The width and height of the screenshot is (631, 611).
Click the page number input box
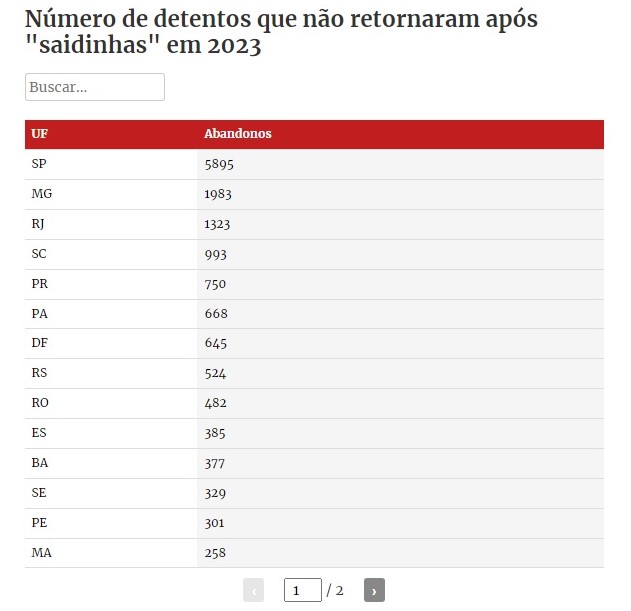coord(302,591)
